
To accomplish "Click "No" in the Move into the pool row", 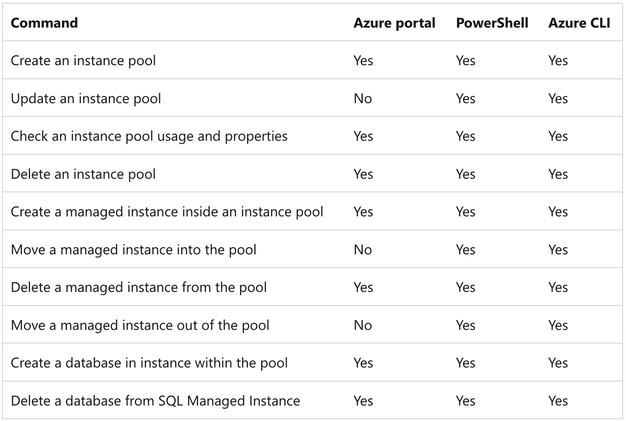I will point(363,250).
